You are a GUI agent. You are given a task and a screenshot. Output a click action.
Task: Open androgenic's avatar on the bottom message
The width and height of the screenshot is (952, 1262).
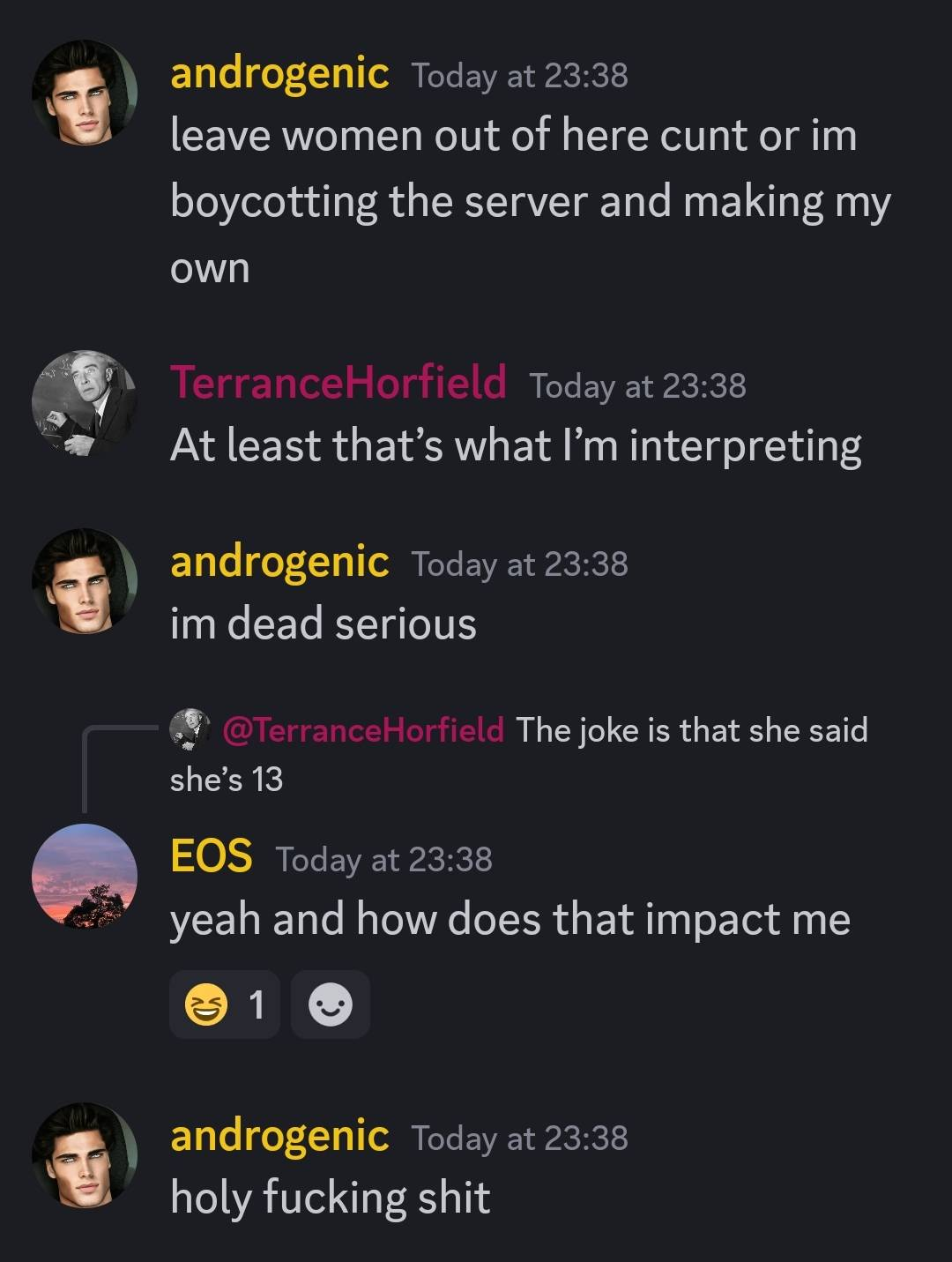click(85, 1154)
